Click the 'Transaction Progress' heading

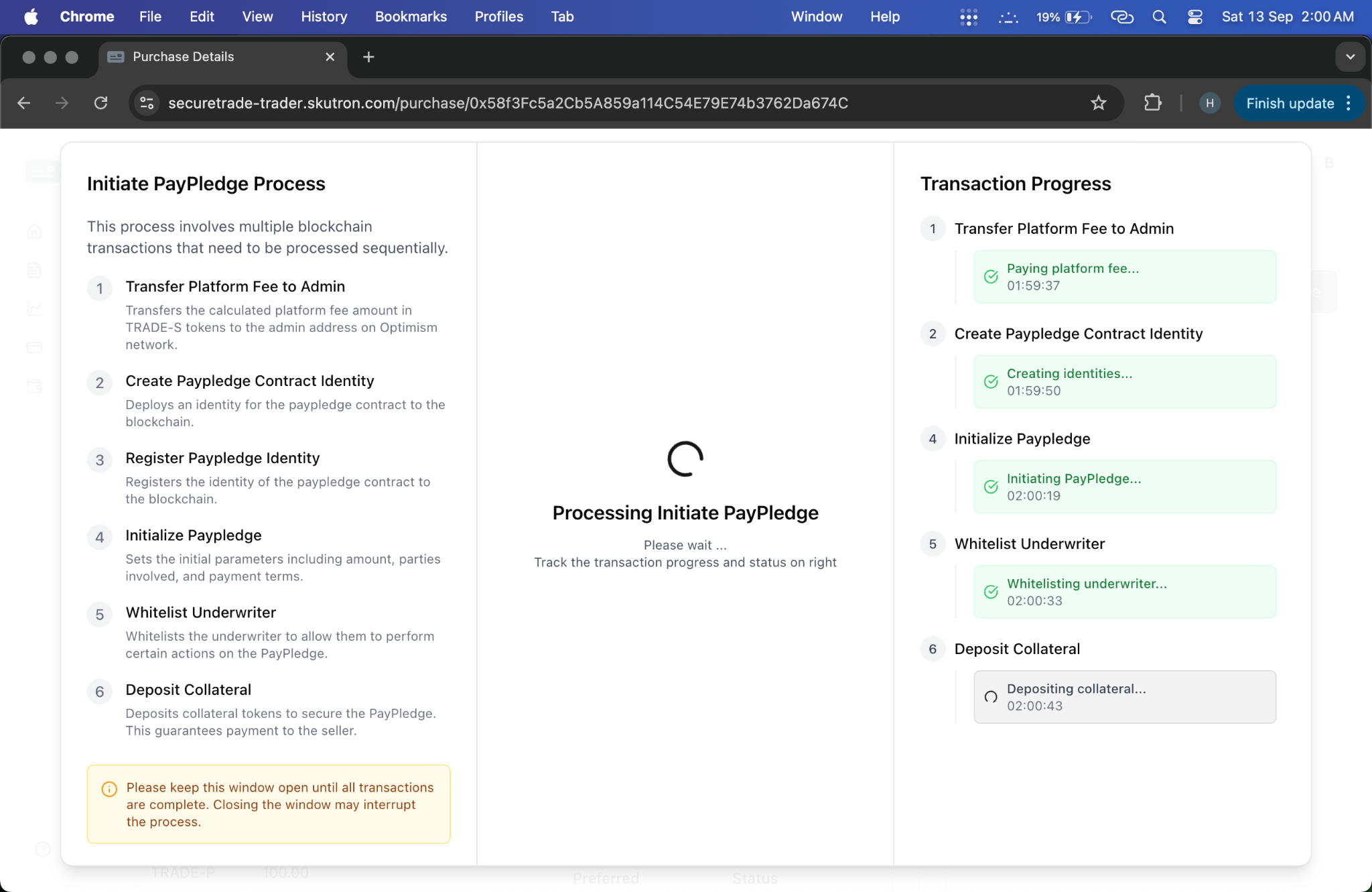tap(1016, 184)
